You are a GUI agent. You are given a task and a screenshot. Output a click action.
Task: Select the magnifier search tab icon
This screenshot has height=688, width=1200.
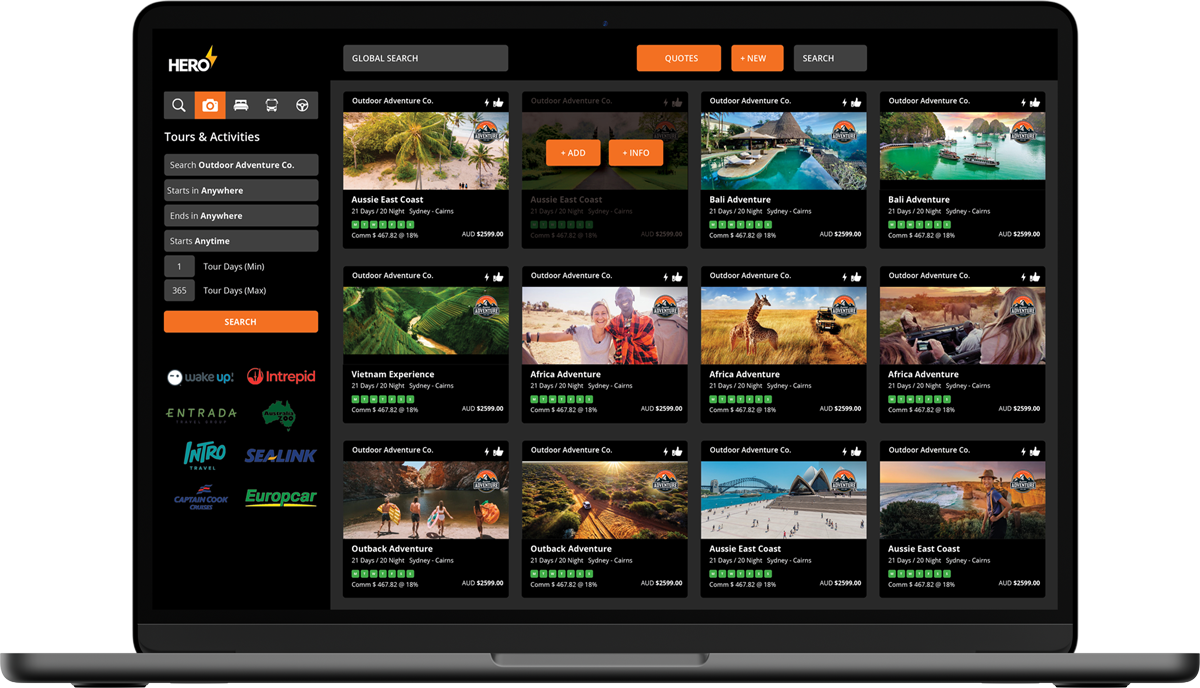[179, 105]
